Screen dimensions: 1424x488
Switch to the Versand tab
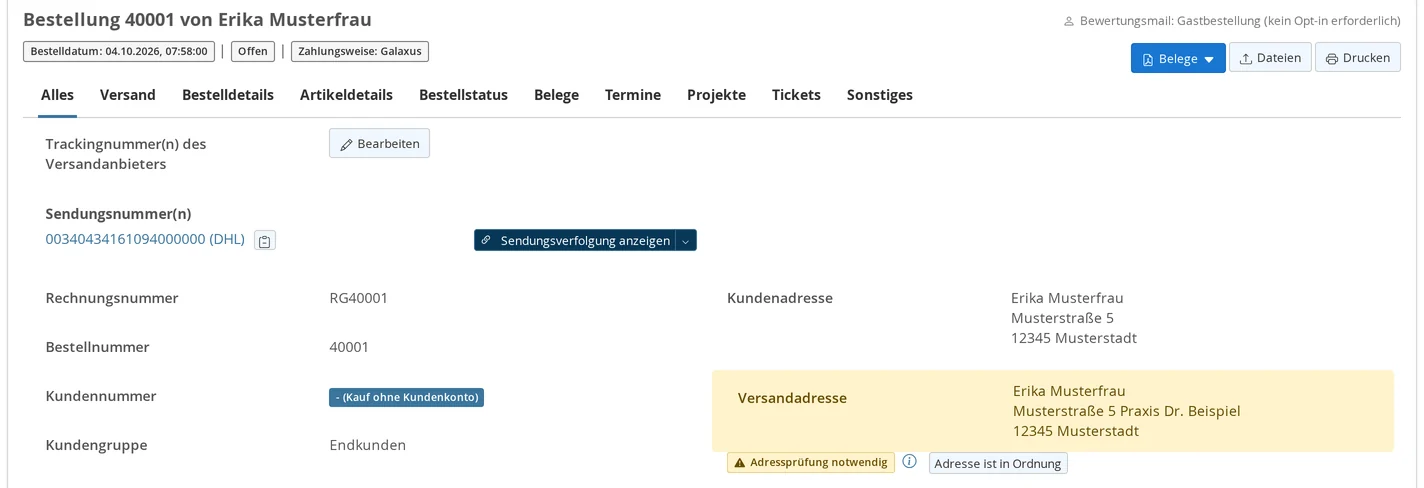(128, 95)
